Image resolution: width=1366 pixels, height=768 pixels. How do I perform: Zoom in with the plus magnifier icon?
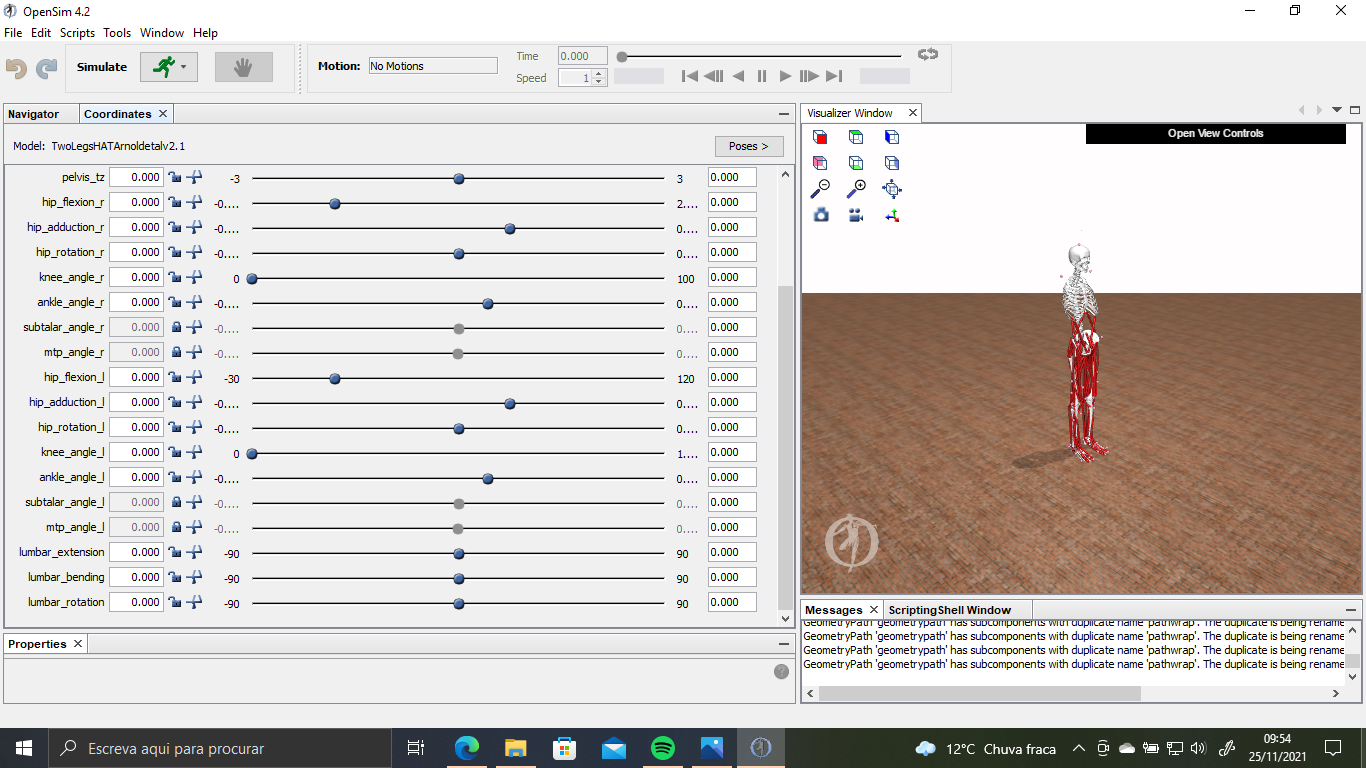[x=856, y=188]
